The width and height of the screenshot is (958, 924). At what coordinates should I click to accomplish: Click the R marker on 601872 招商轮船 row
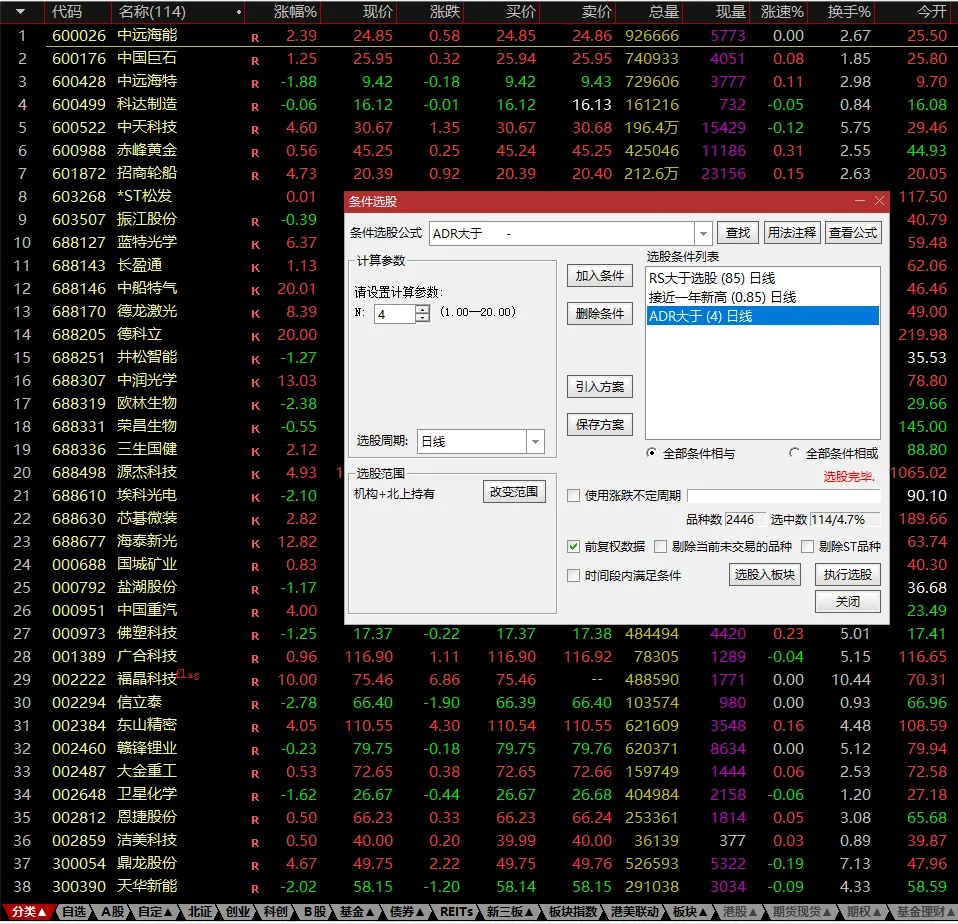tap(255, 176)
